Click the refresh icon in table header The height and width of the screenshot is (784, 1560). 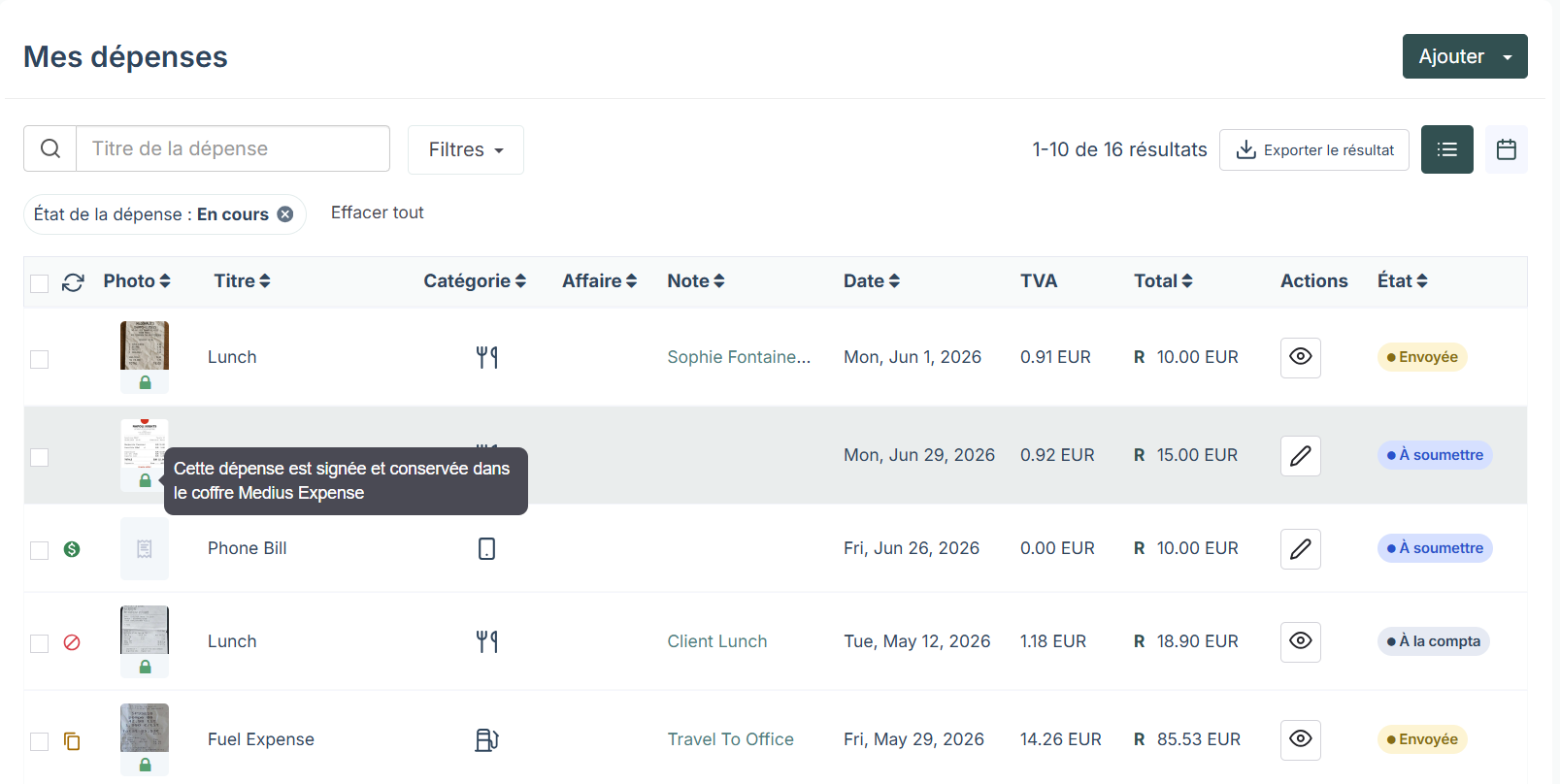[x=73, y=282]
